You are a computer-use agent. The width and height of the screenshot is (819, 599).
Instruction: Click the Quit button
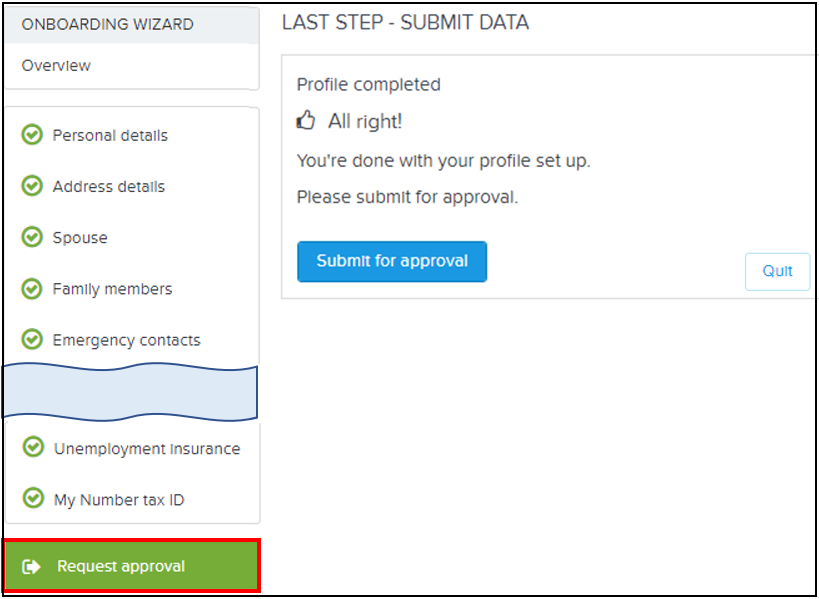point(777,271)
